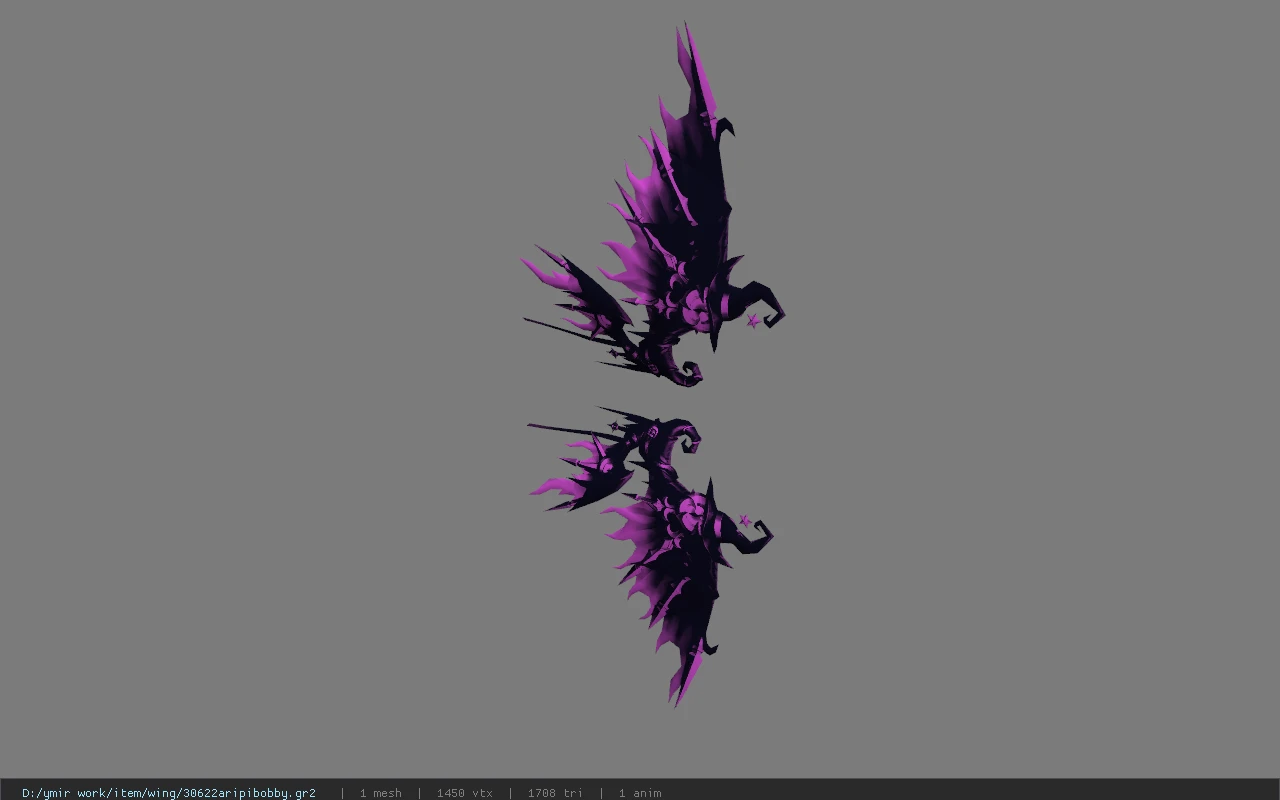This screenshot has height=800, width=1280.
Task: Click the '1450 vtx' vertex count
Action: pyautogui.click(x=465, y=793)
